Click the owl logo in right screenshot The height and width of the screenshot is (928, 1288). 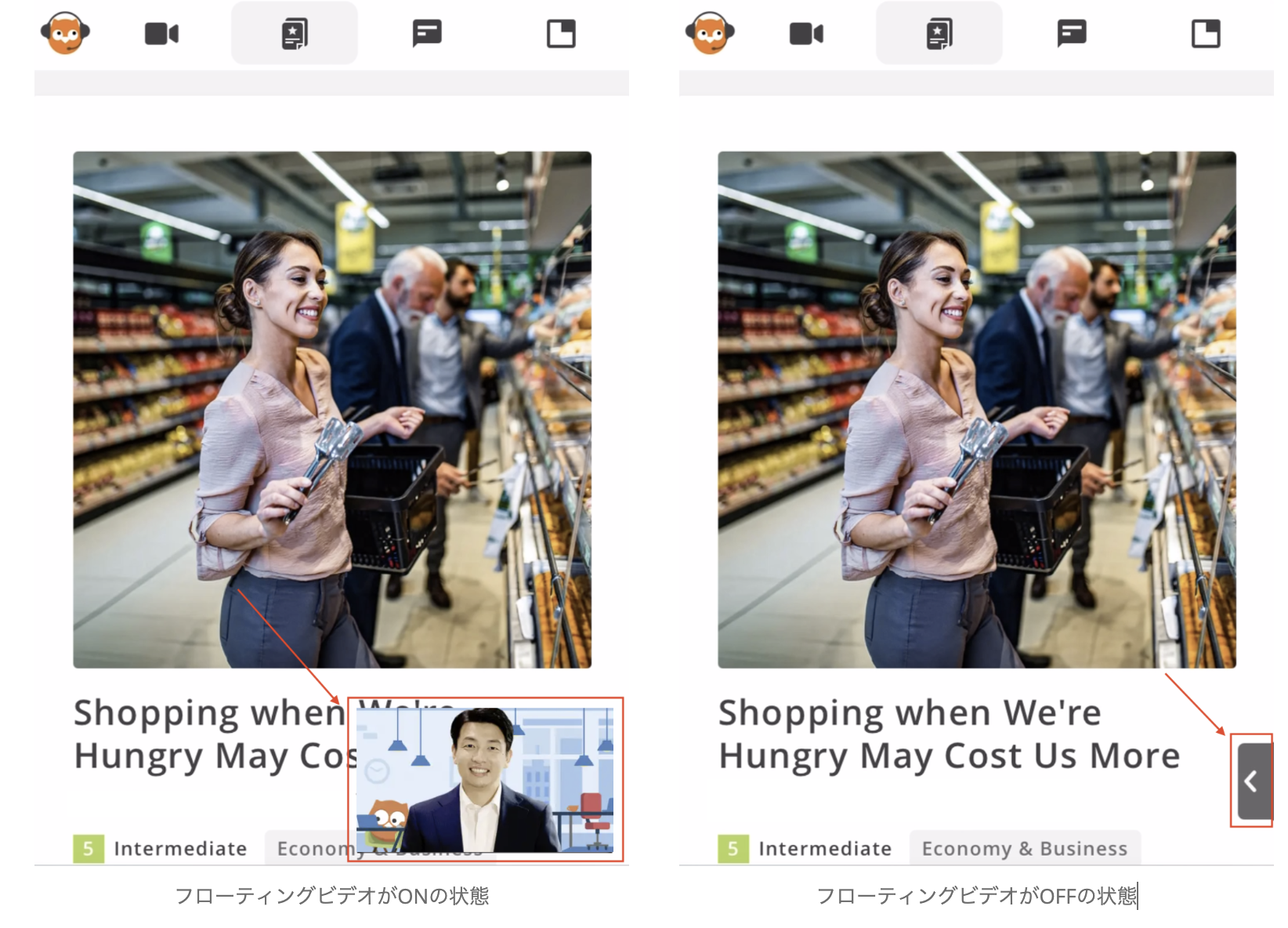(x=710, y=34)
